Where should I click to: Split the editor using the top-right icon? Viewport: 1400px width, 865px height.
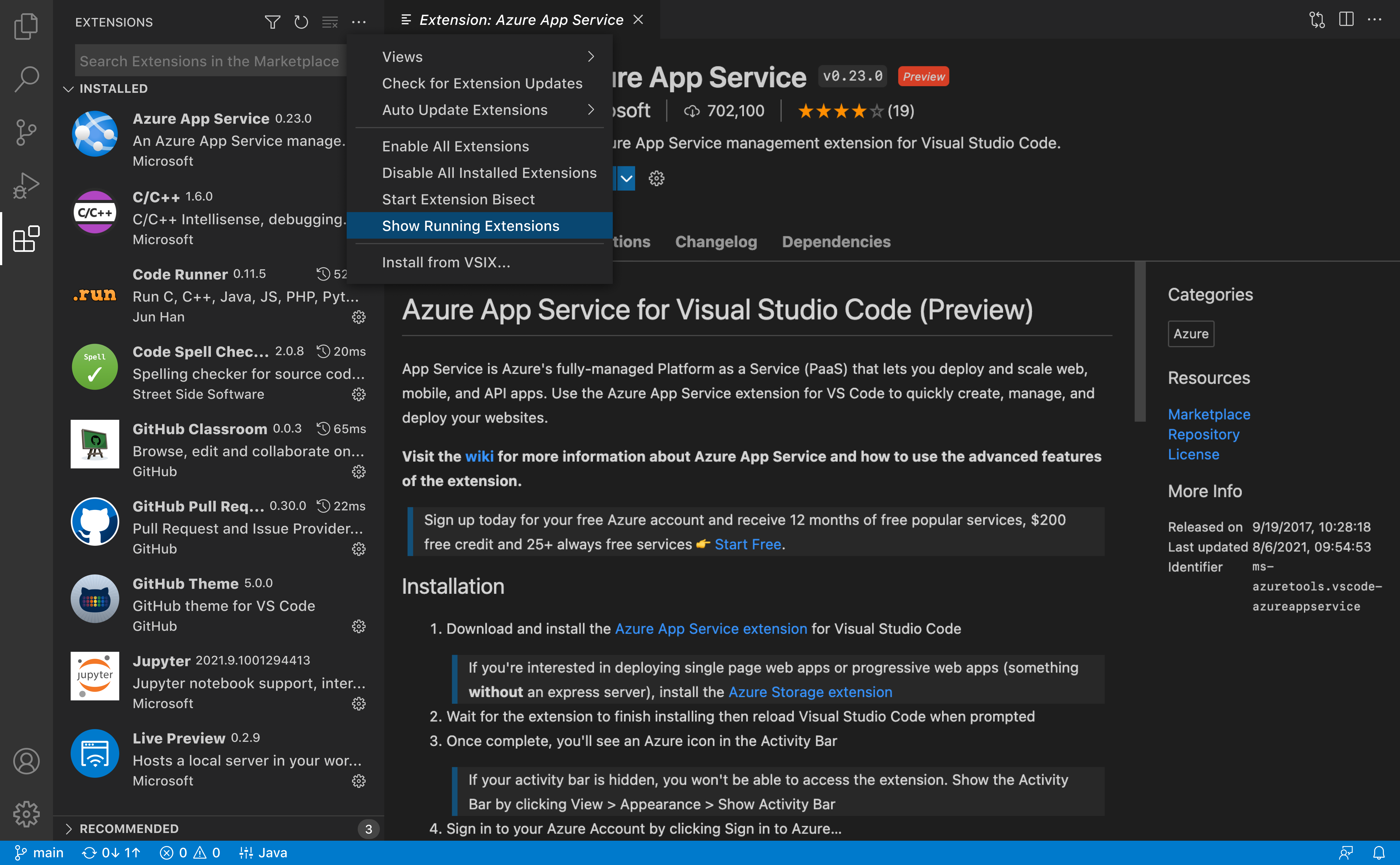click(x=1346, y=19)
